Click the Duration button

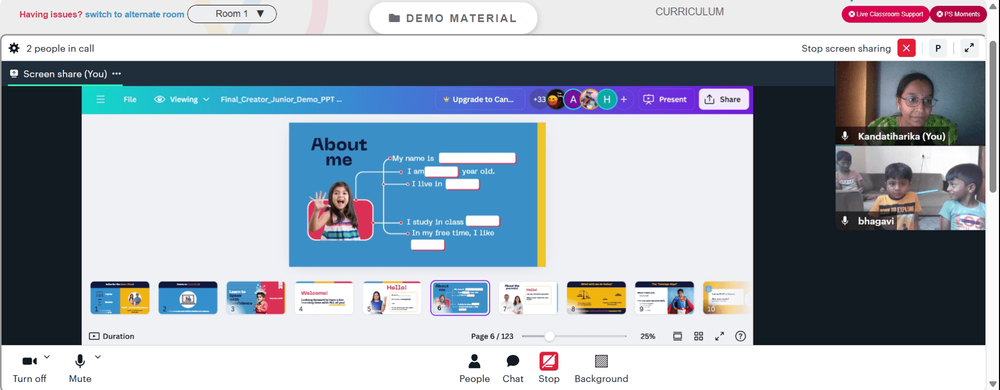coord(112,336)
